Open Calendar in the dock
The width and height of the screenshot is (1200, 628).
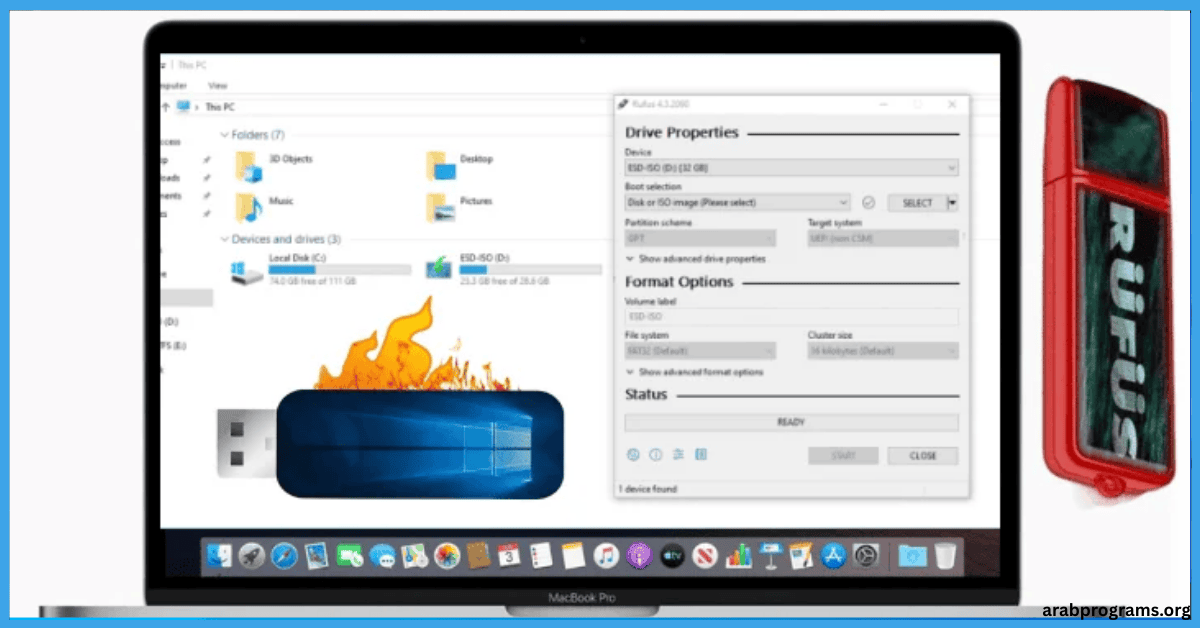[x=509, y=556]
